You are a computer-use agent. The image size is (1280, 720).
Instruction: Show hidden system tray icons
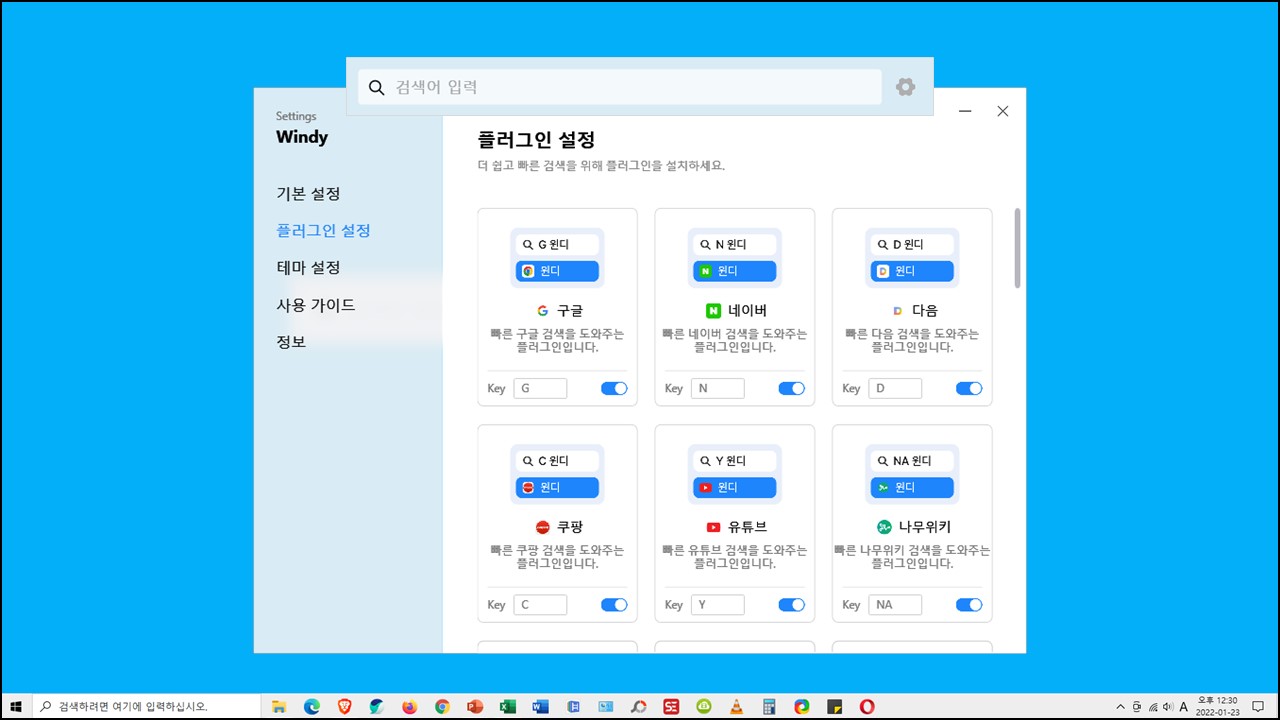tap(1120, 706)
